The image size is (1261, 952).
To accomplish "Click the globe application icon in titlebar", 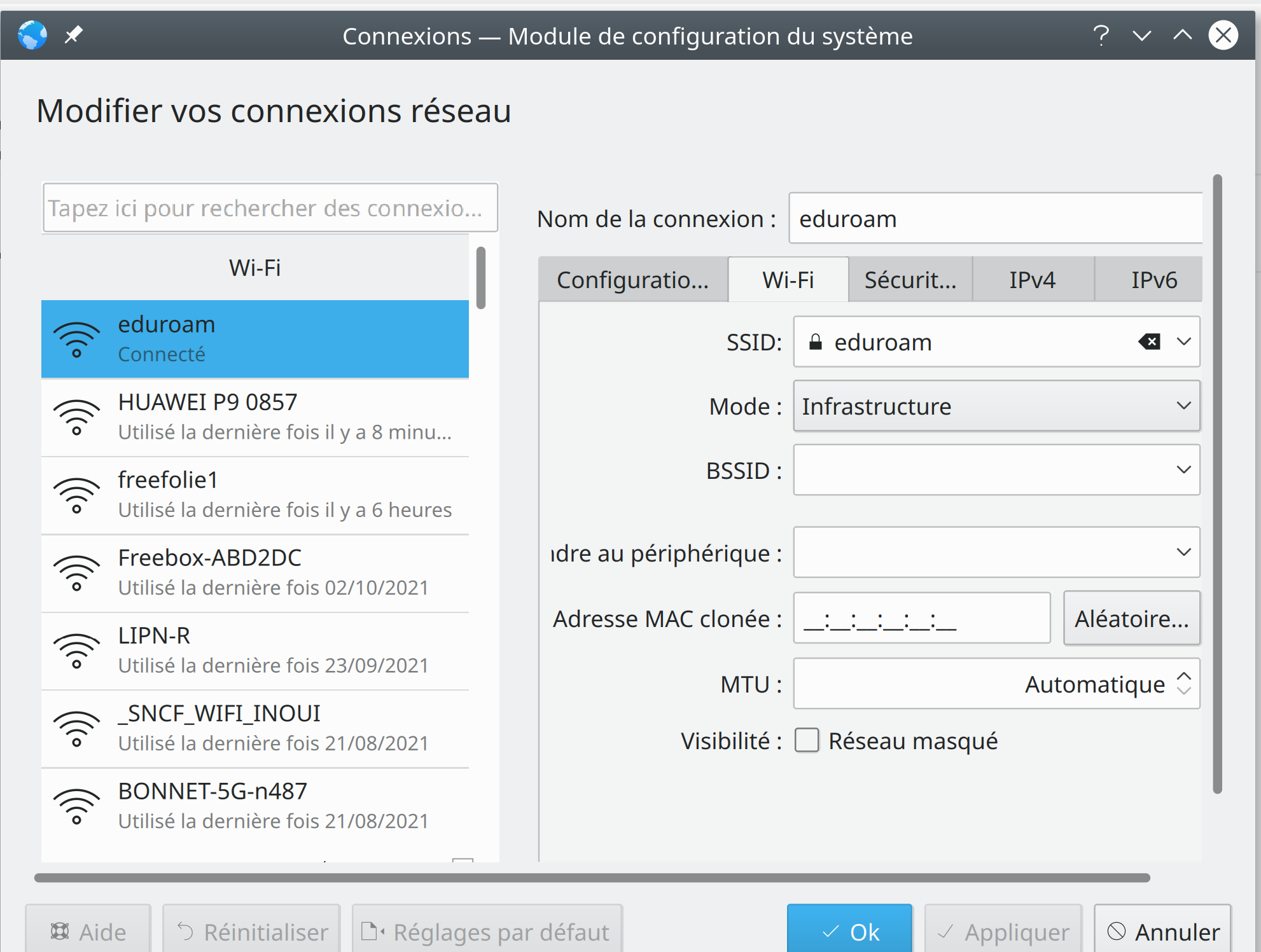I will point(32,35).
